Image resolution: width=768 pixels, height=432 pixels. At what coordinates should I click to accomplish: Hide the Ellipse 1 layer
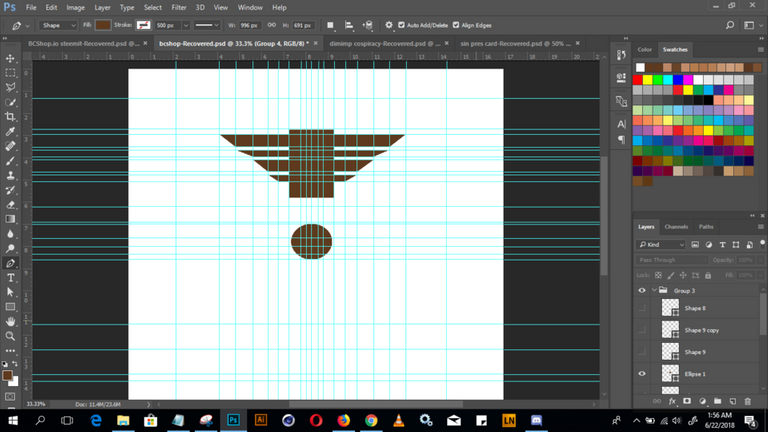[x=642, y=373]
